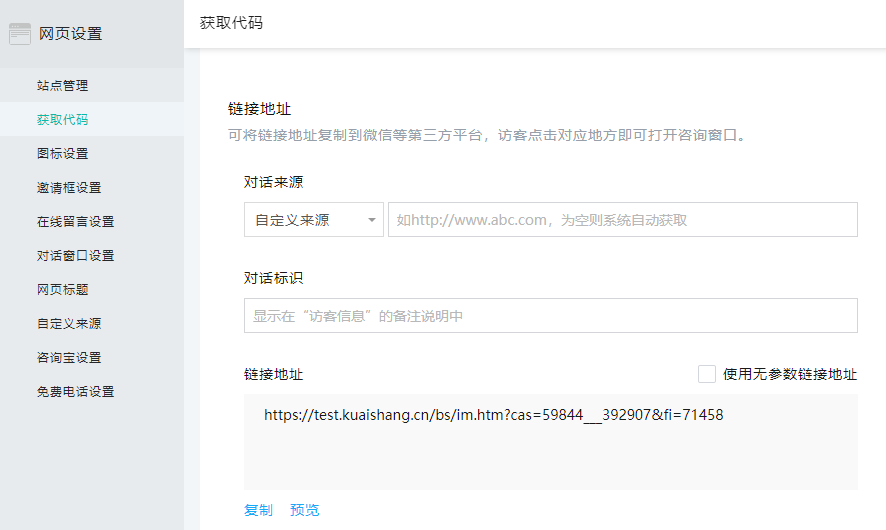The image size is (886, 530).
Task: Open 网页标题 settings
Action: coord(62,290)
